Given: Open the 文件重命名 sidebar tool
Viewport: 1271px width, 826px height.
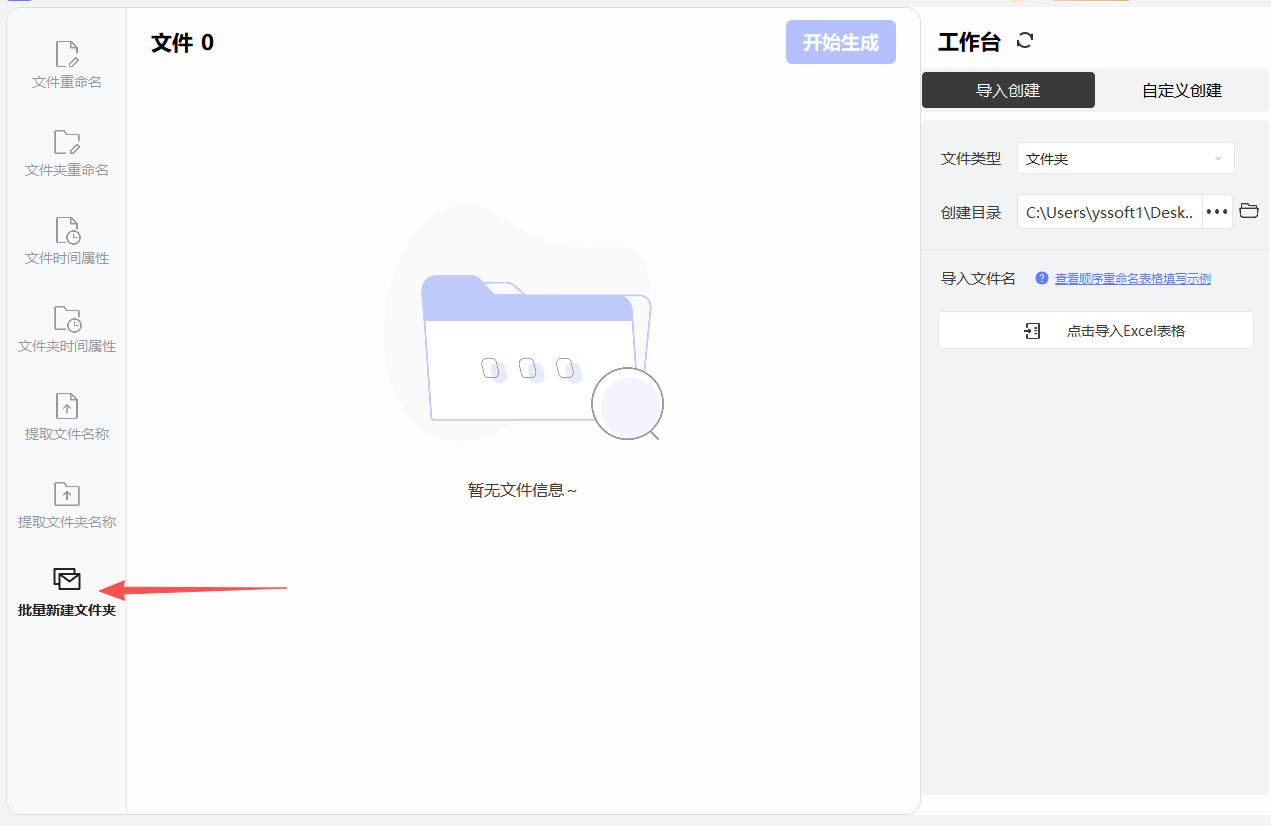Looking at the screenshot, I should (67, 65).
